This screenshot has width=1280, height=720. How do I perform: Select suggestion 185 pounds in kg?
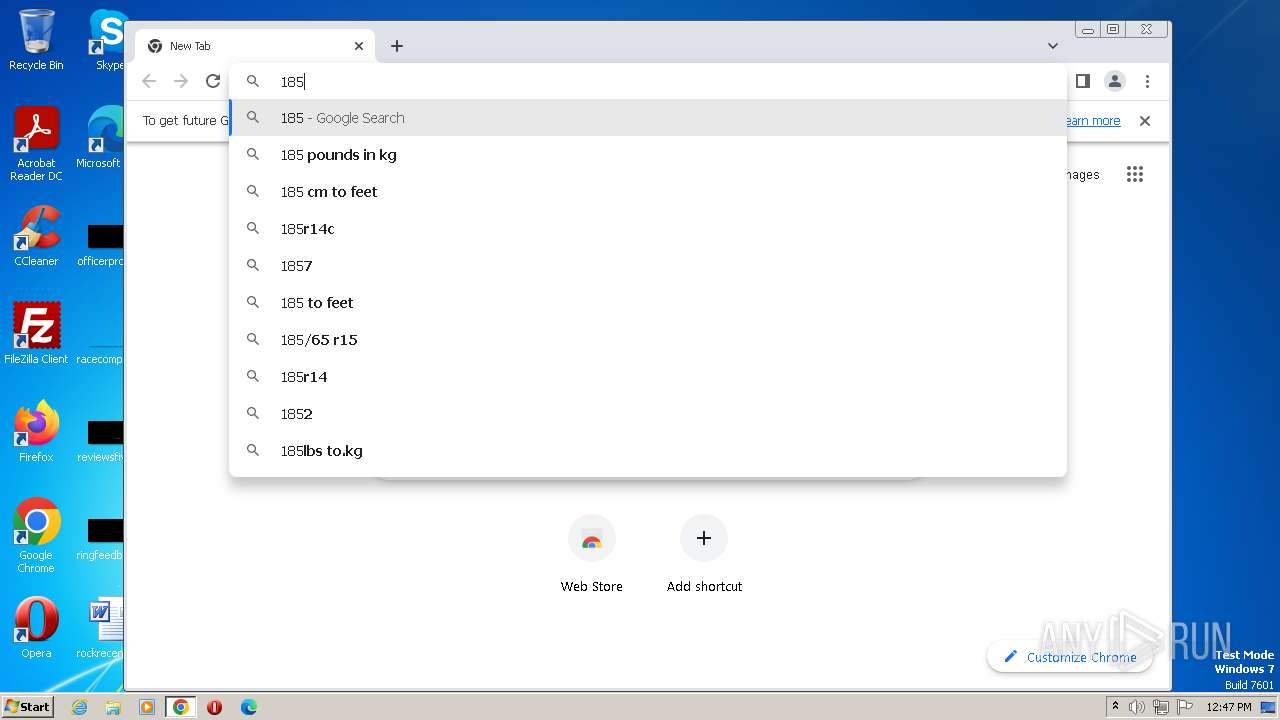pyautogui.click(x=648, y=155)
